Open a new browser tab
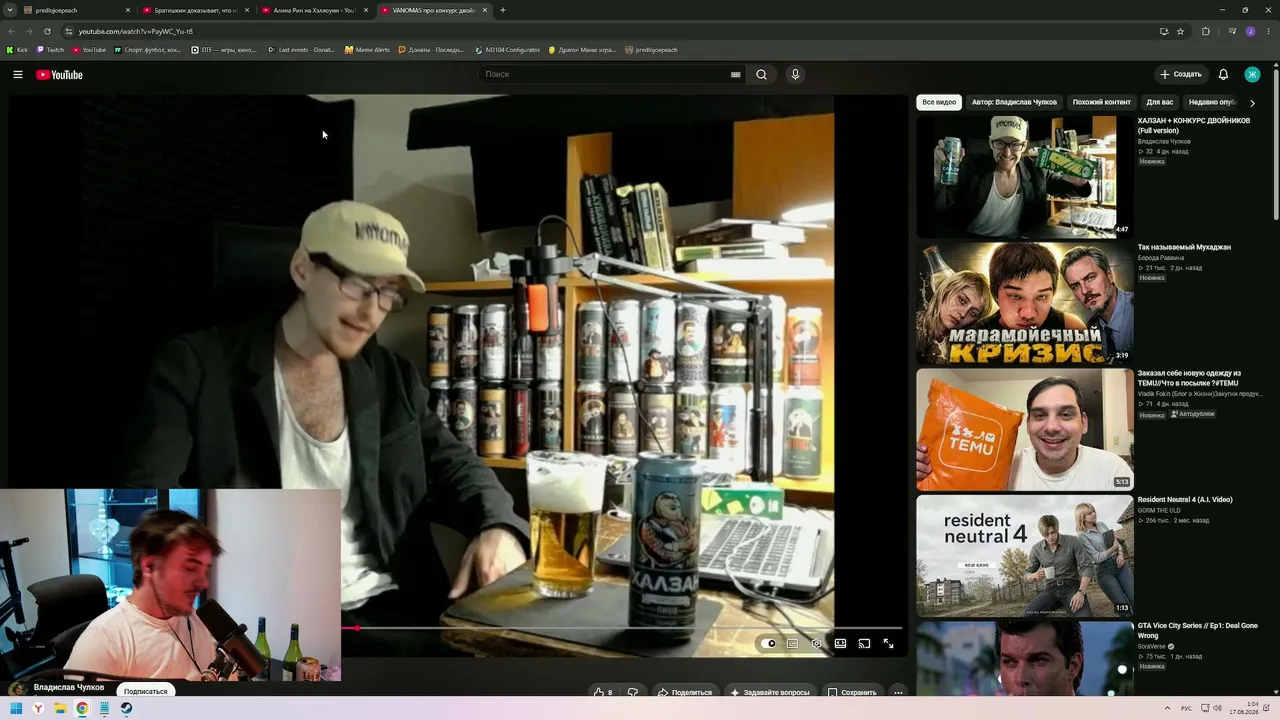 pyautogui.click(x=502, y=10)
